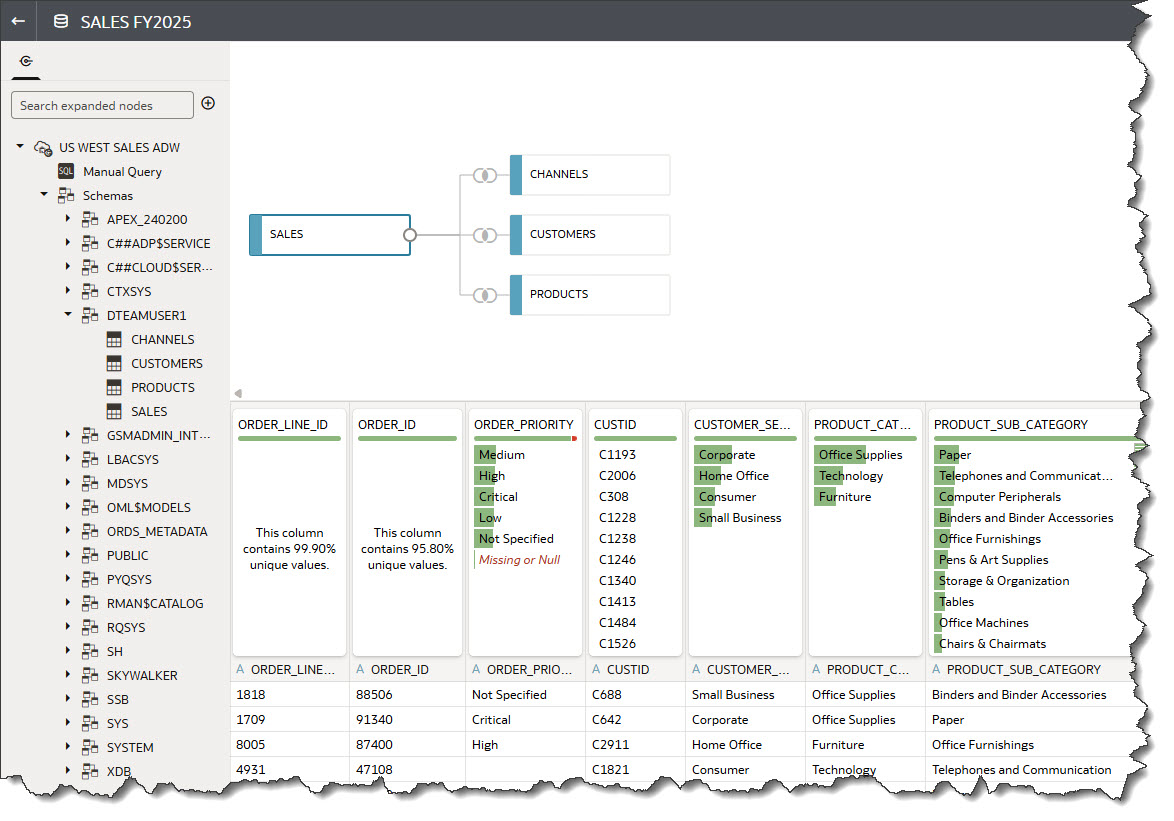Expand the GSMADMIN_INT schema
Viewport: 1174px width, 821px height.
[67, 434]
